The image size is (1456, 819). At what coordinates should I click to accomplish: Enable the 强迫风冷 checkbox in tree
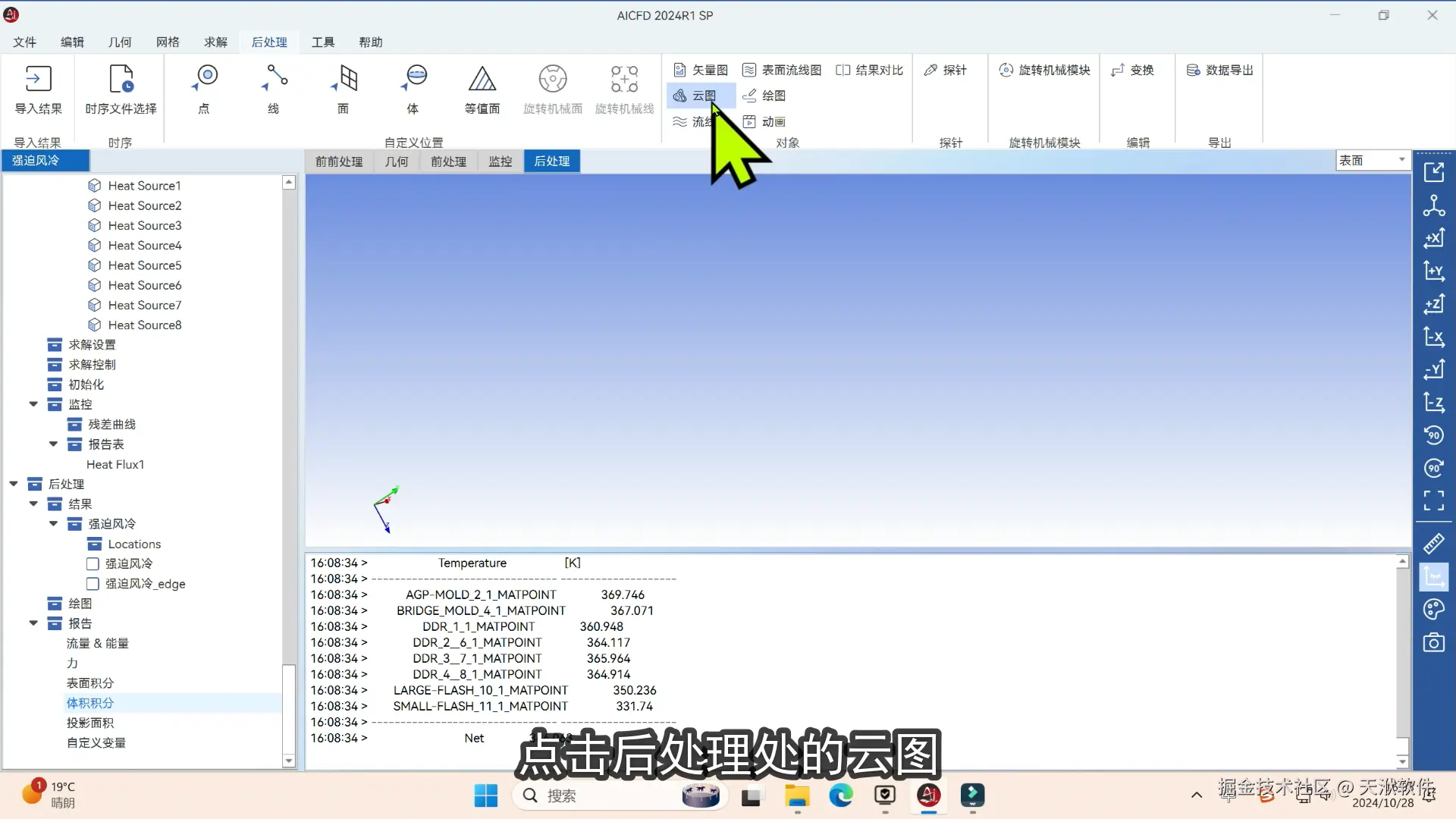93,563
